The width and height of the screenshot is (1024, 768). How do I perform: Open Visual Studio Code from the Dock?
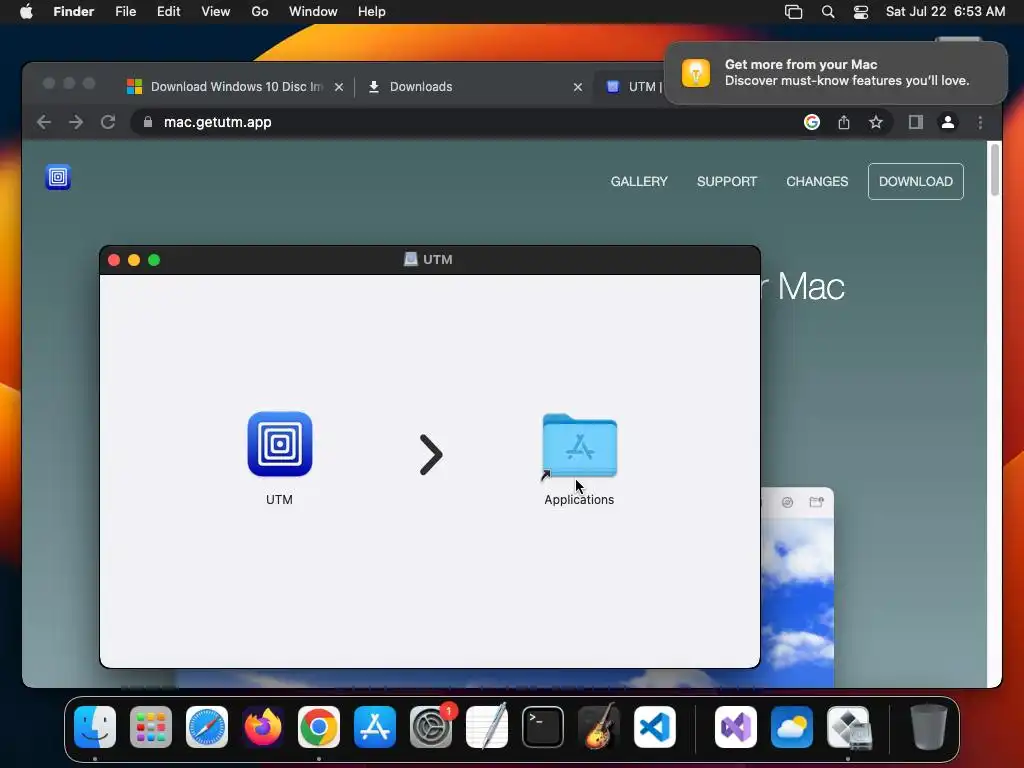[655, 727]
